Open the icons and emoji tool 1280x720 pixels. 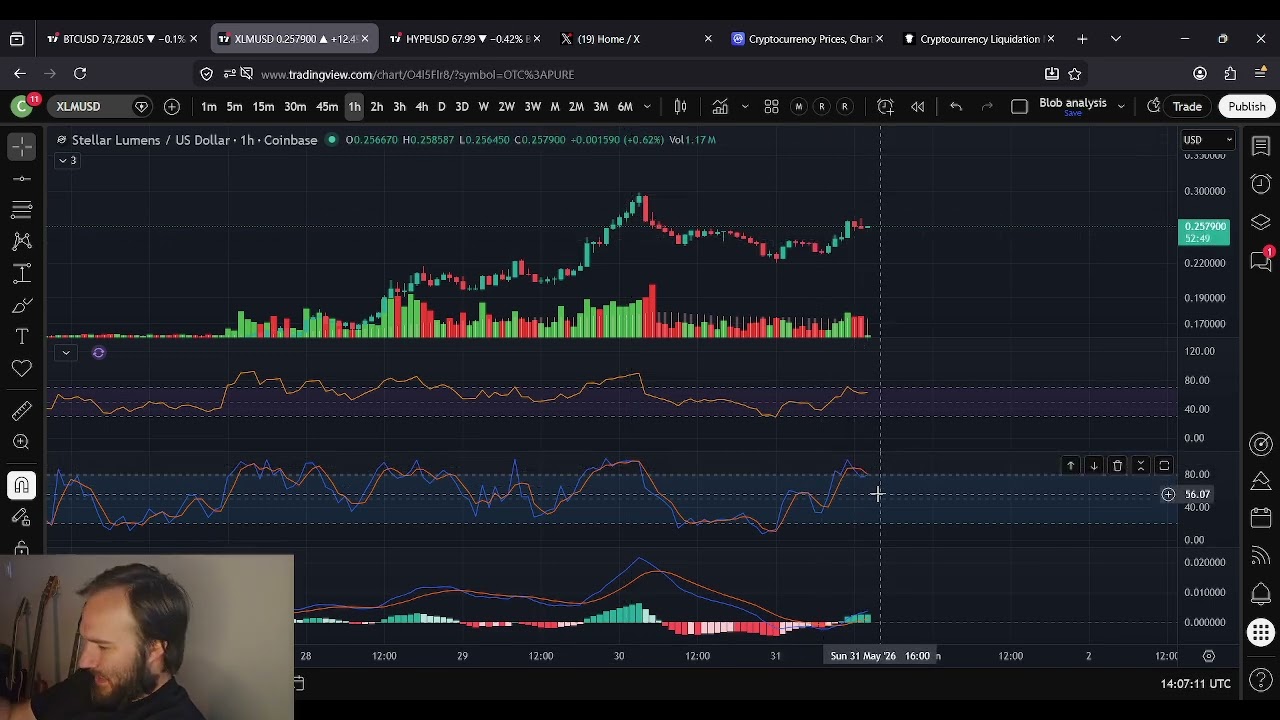coord(21,369)
